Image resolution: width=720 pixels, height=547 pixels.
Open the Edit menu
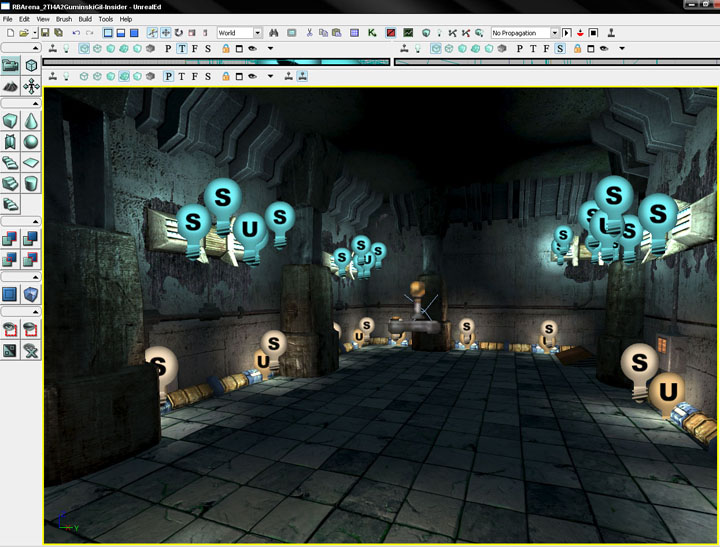(x=24, y=19)
